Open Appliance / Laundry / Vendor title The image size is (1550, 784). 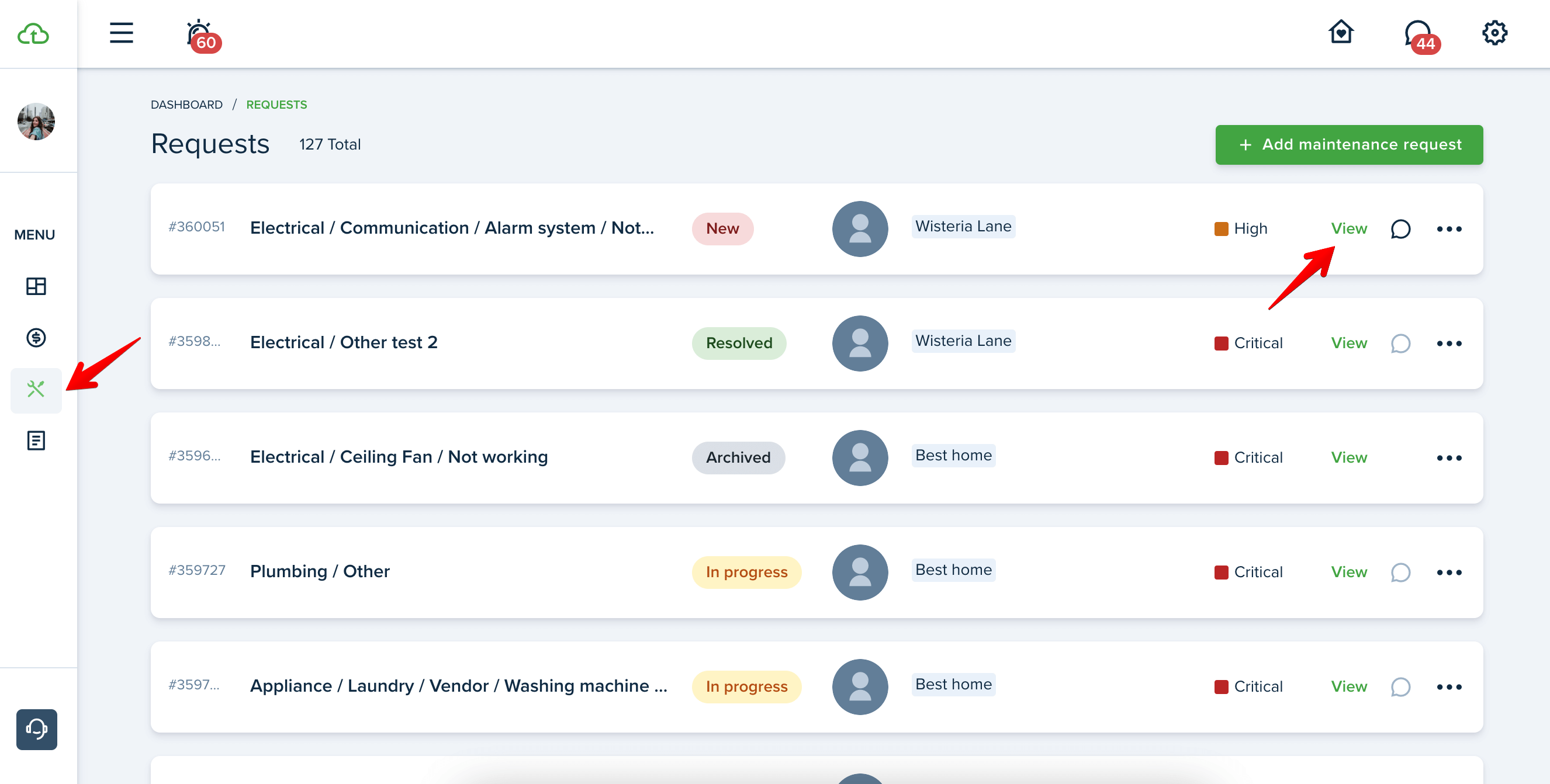[458, 685]
